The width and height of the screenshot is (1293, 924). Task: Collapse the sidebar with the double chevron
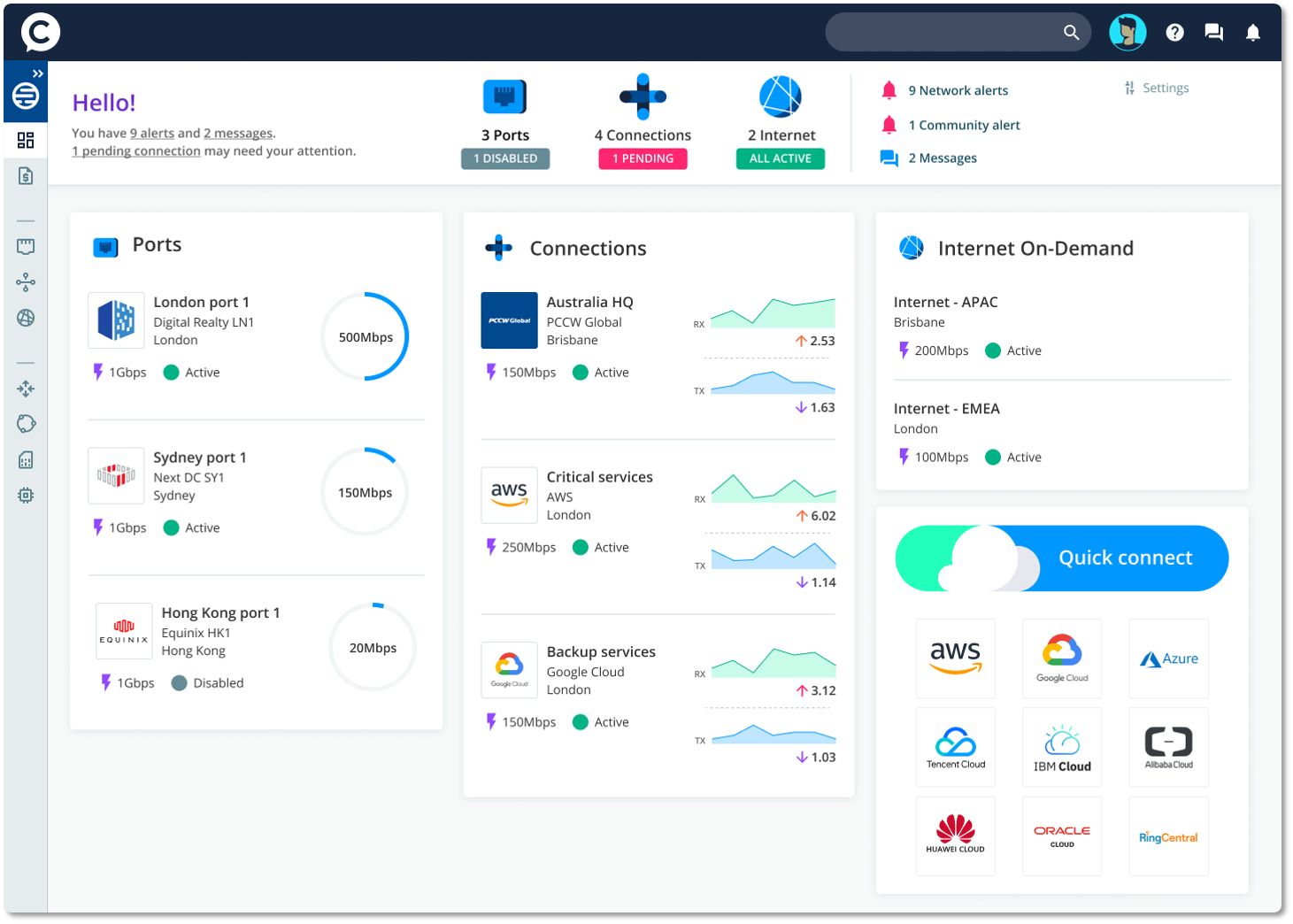click(37, 73)
